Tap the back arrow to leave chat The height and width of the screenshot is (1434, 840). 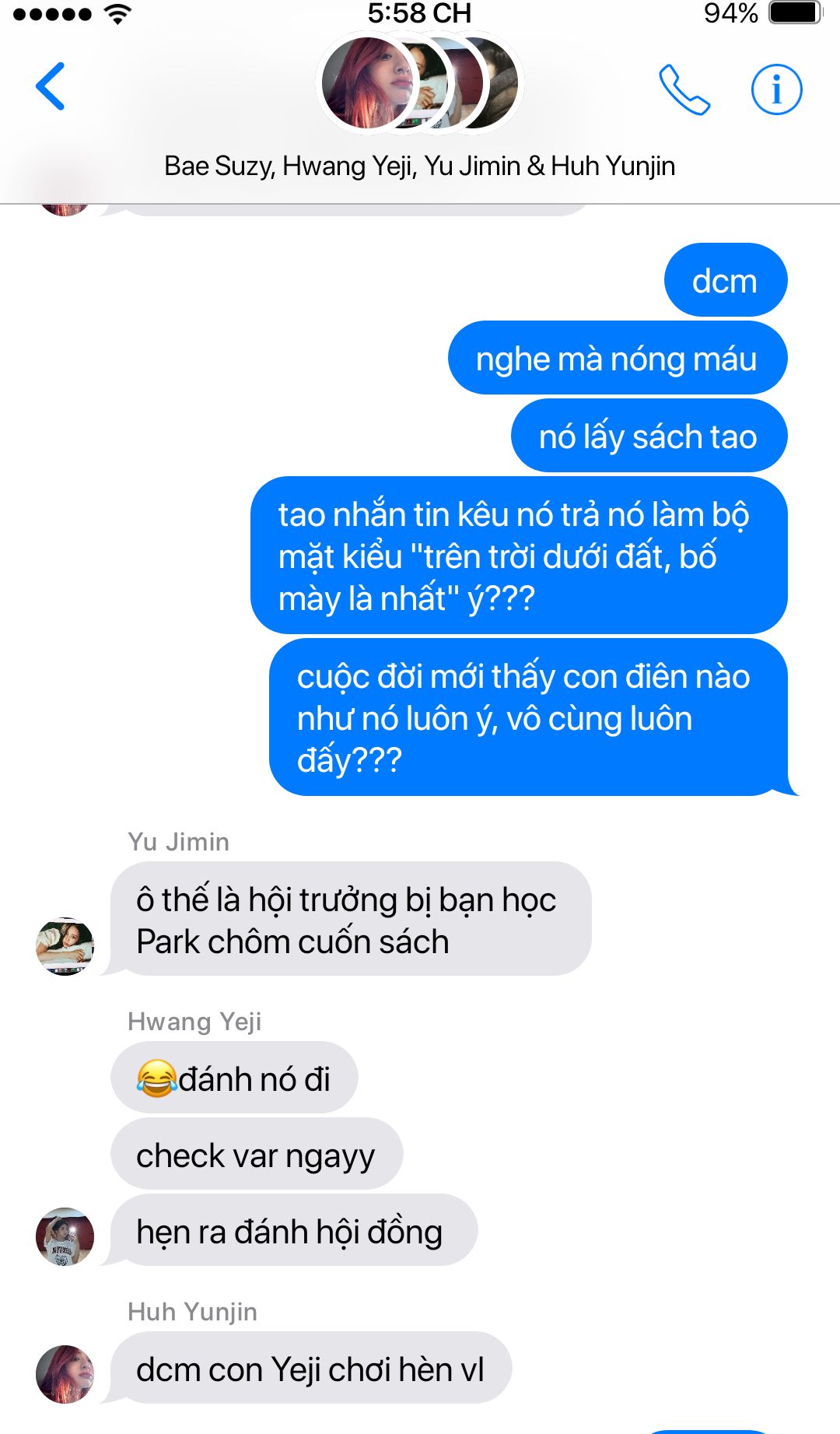click(x=51, y=86)
